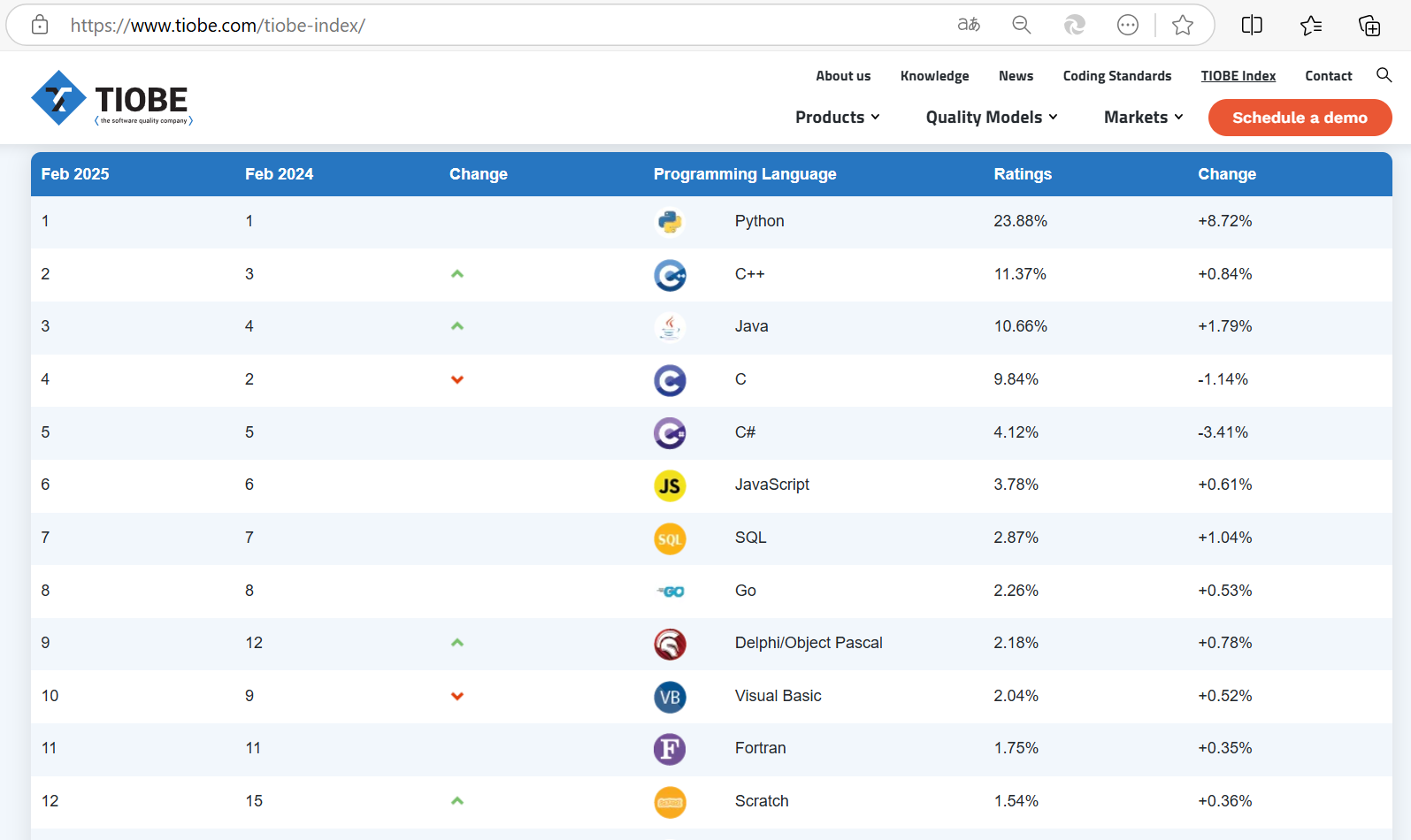Click the red down arrow in the C row
1411x840 pixels.
[457, 380]
